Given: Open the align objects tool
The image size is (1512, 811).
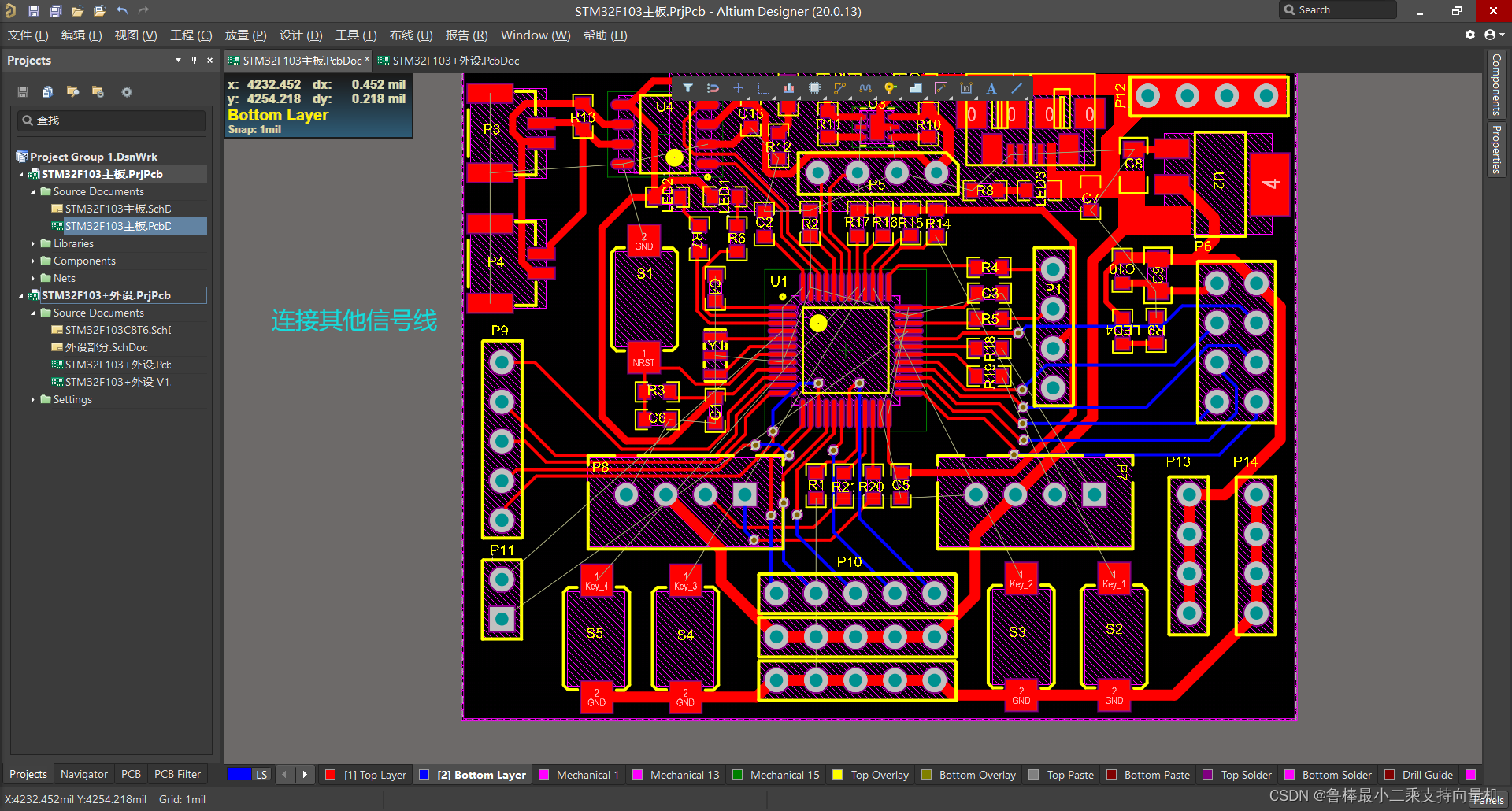Looking at the screenshot, I should click(788, 88).
